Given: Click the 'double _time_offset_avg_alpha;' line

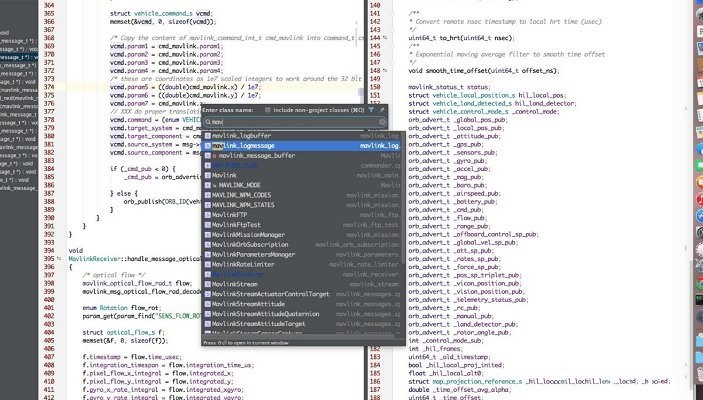Looking at the screenshot, I should (x=459, y=390).
